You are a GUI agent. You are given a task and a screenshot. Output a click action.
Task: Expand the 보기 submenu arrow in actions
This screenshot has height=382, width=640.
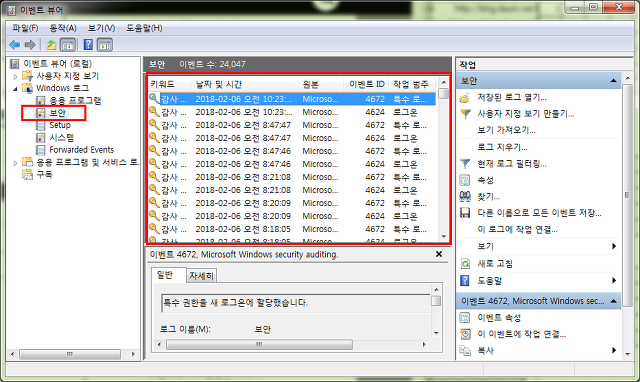(613, 246)
